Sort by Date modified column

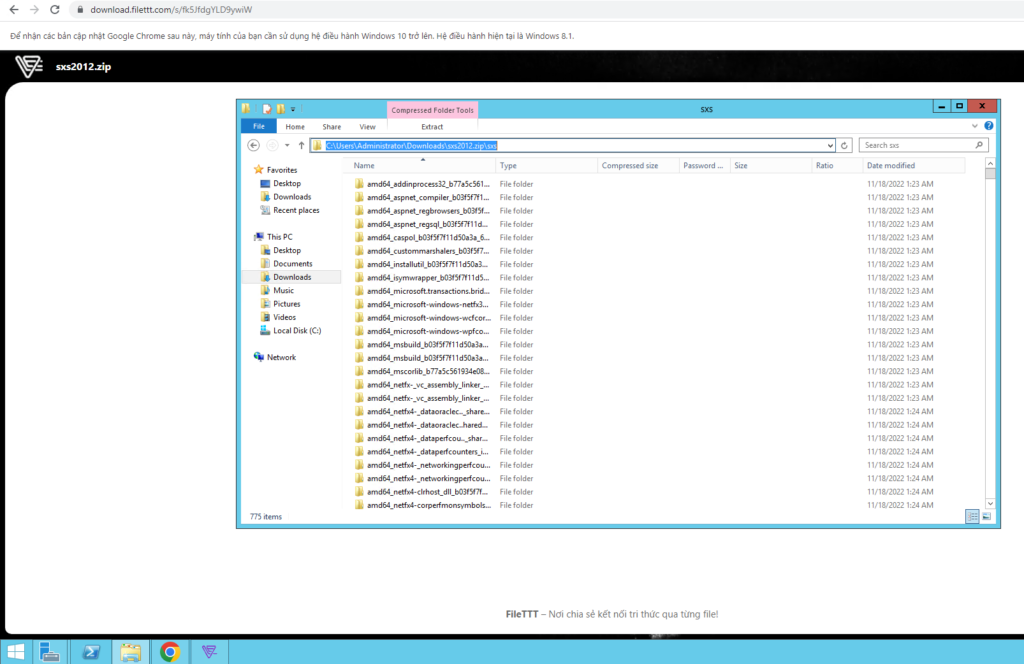(913, 166)
